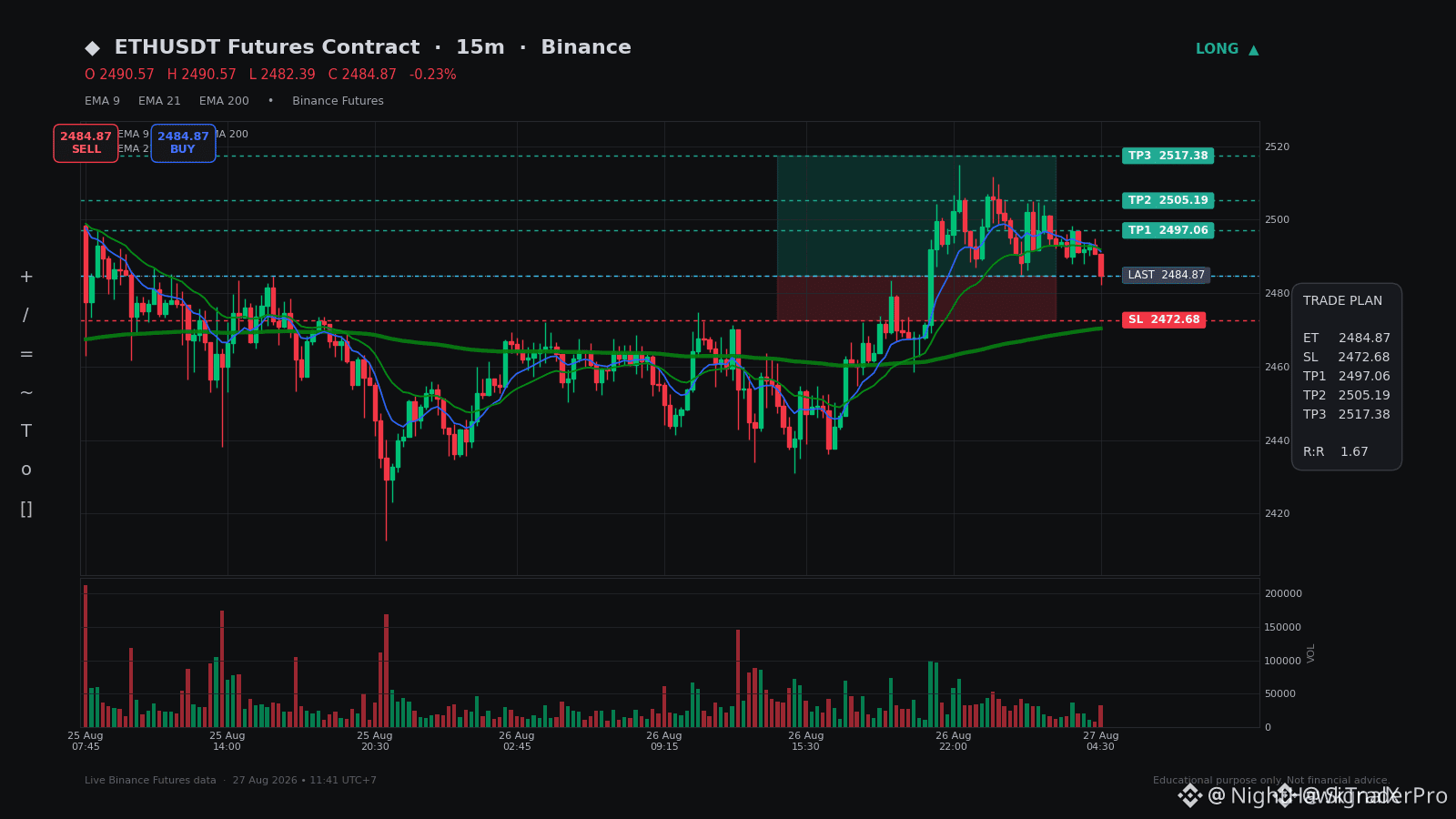Viewport: 1456px width, 819px height.
Task: Click the 2500 price axis label
Action: click(1277, 220)
